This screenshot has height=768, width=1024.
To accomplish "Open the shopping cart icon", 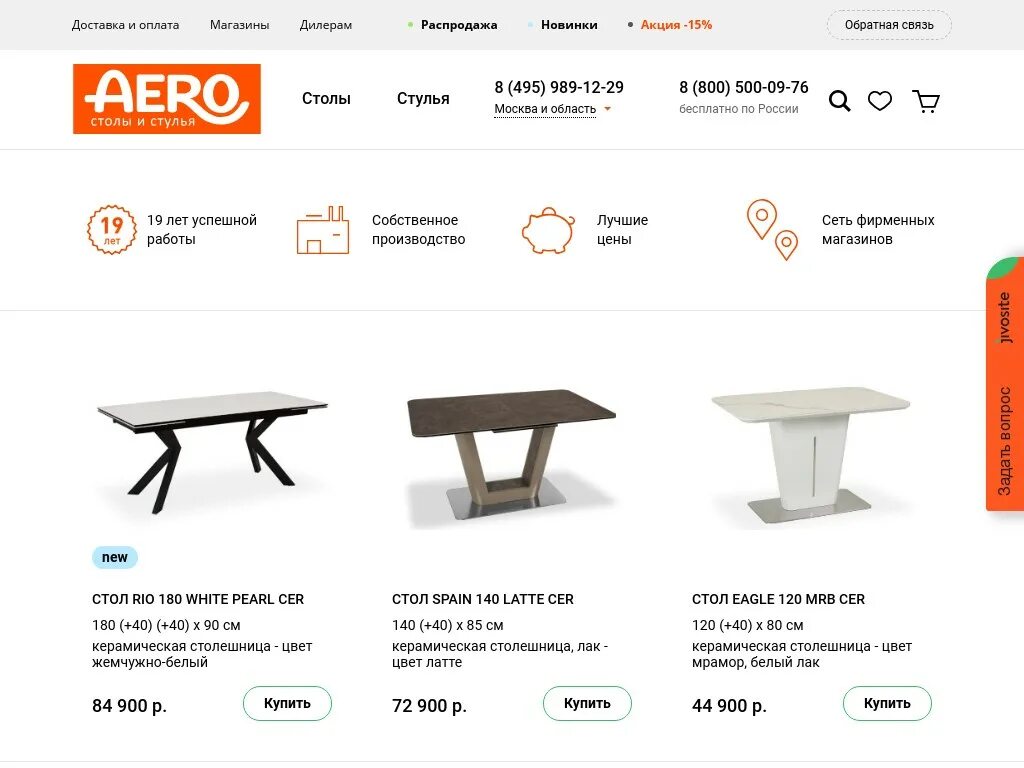I will click(926, 101).
